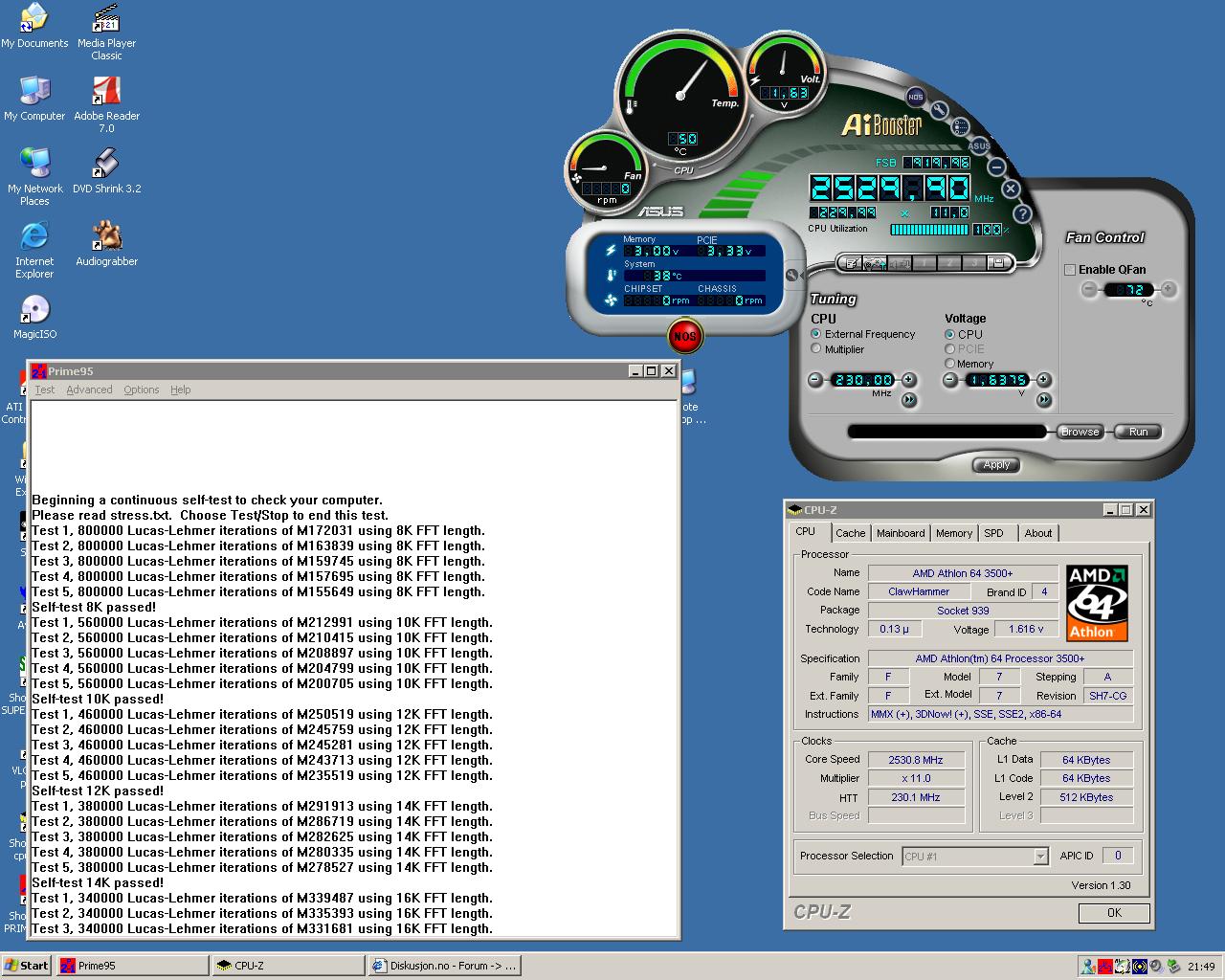Switch to the Mainboard tab in CPU-Z

[901, 533]
